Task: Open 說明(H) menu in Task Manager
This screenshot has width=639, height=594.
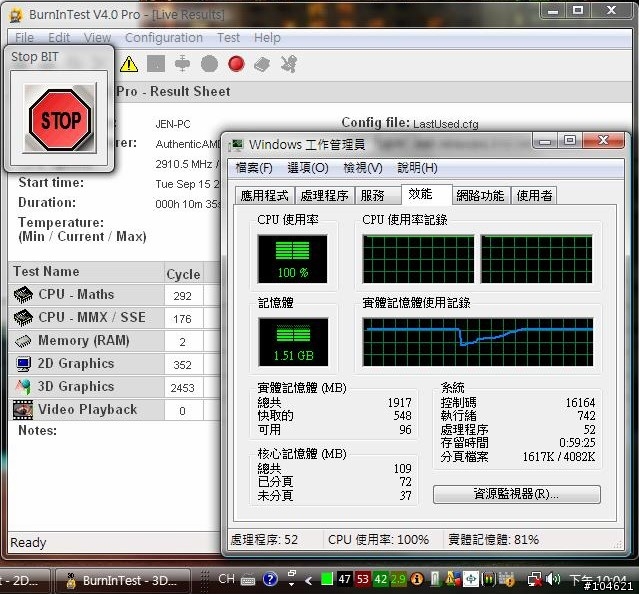Action: coord(417,167)
